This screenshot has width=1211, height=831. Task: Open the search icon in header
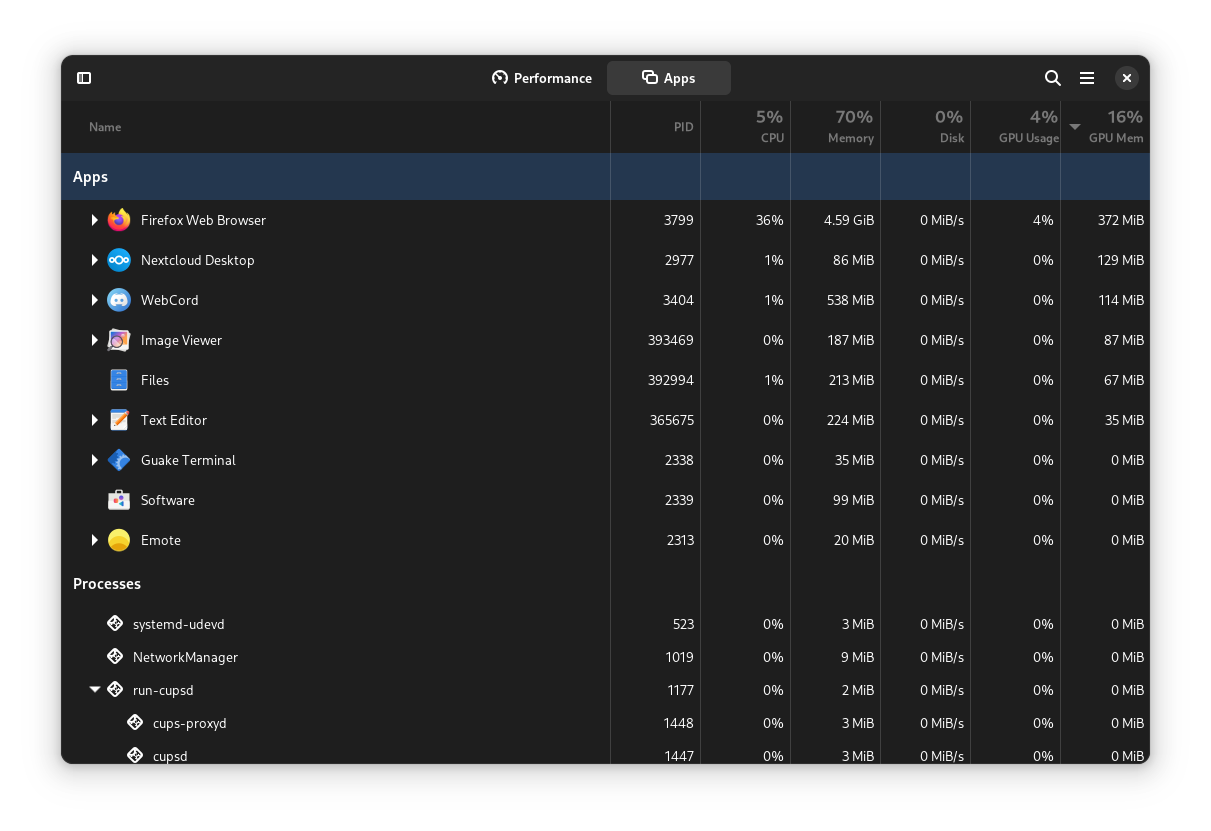tap(1053, 78)
